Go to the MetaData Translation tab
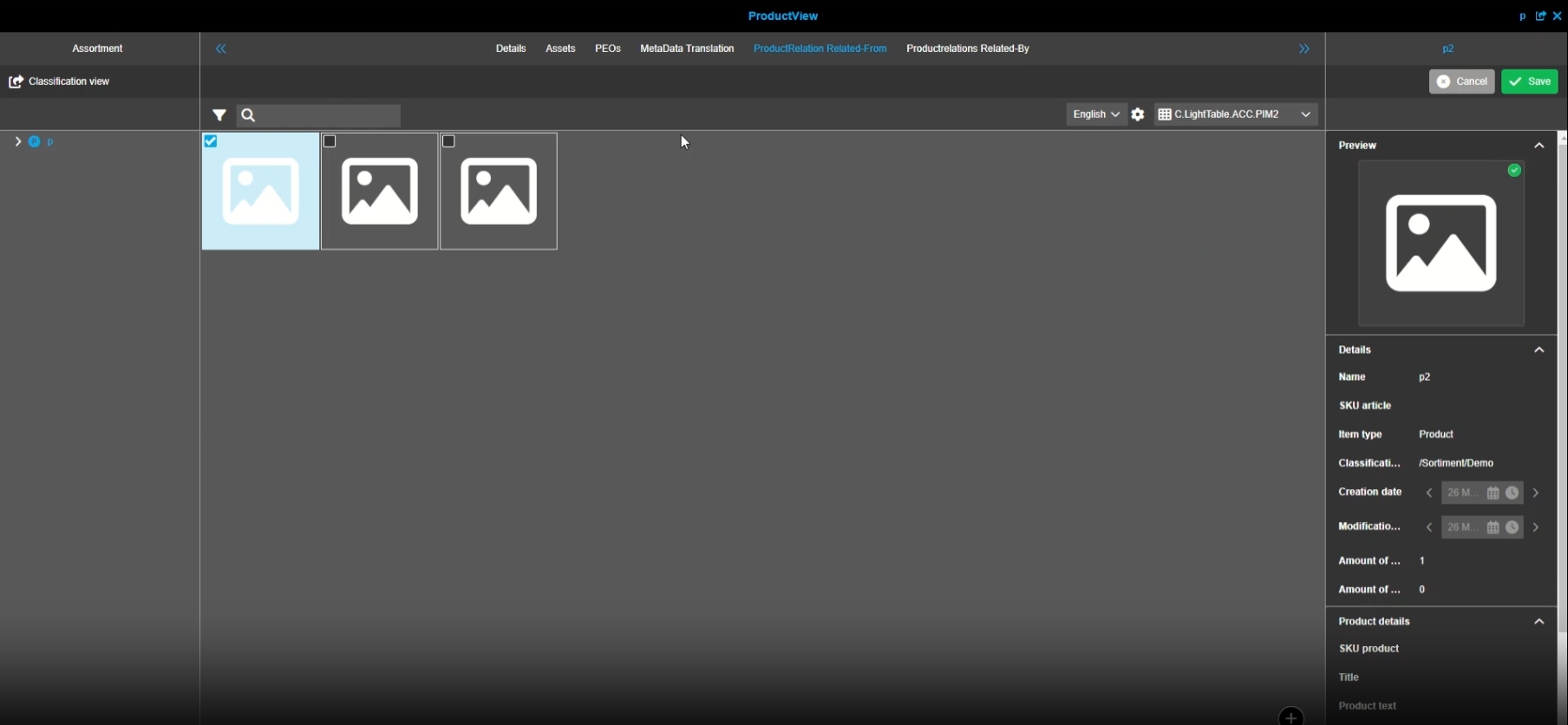 pos(687,49)
